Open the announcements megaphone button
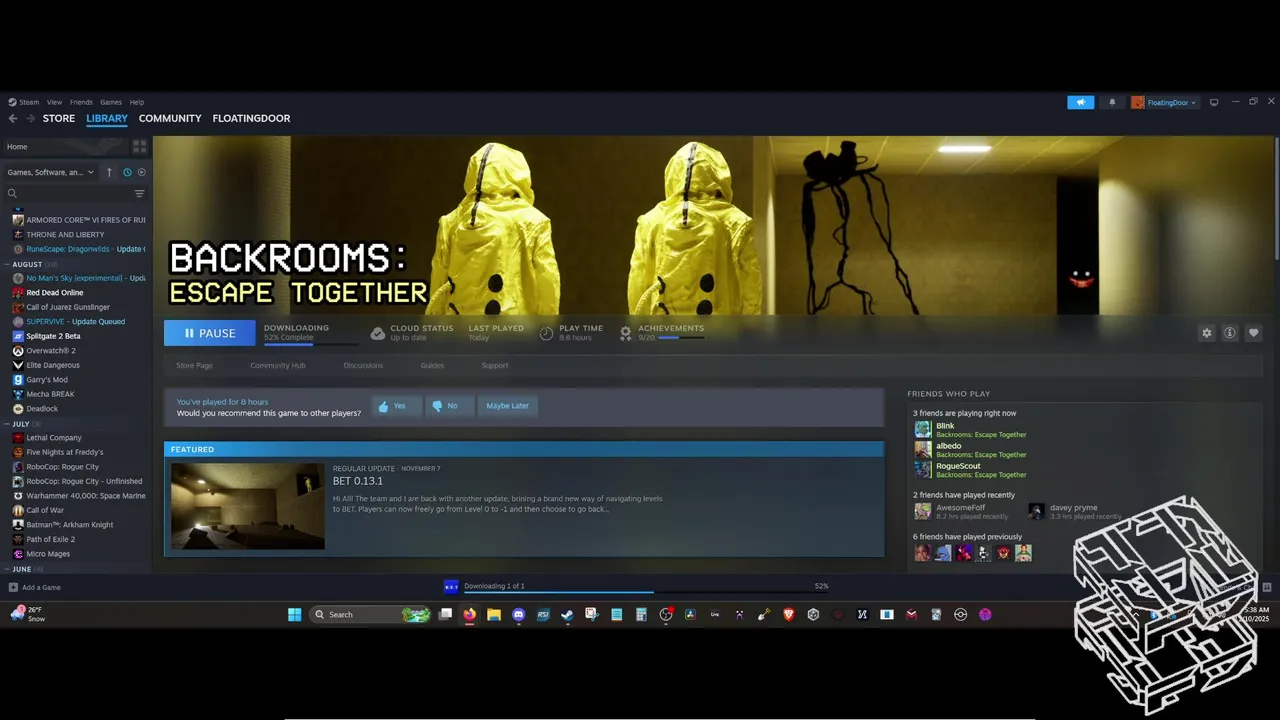 coord(1080,102)
